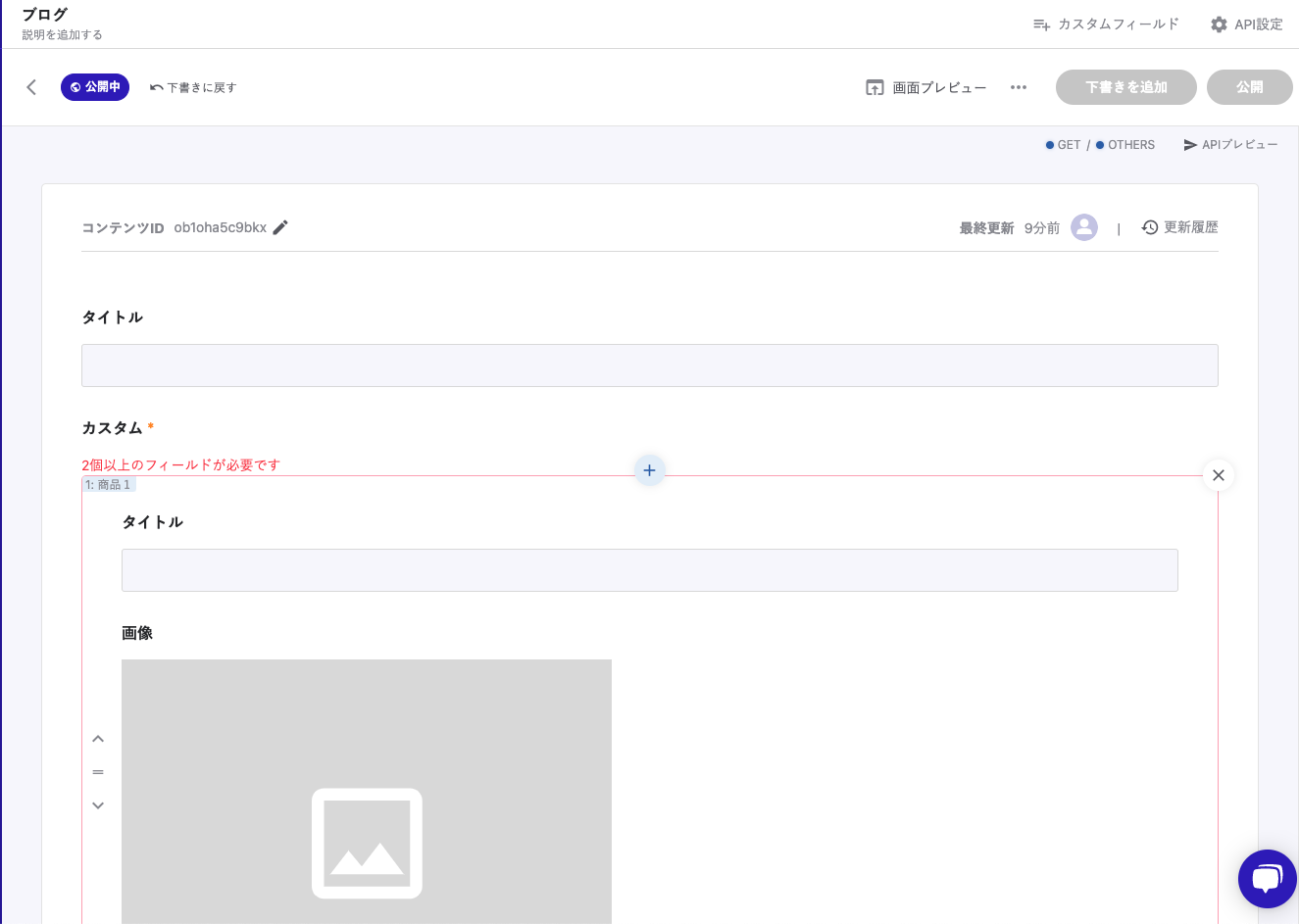Open カスタムフィールド settings
Viewport: 1299px width, 924px height.
1106,24
